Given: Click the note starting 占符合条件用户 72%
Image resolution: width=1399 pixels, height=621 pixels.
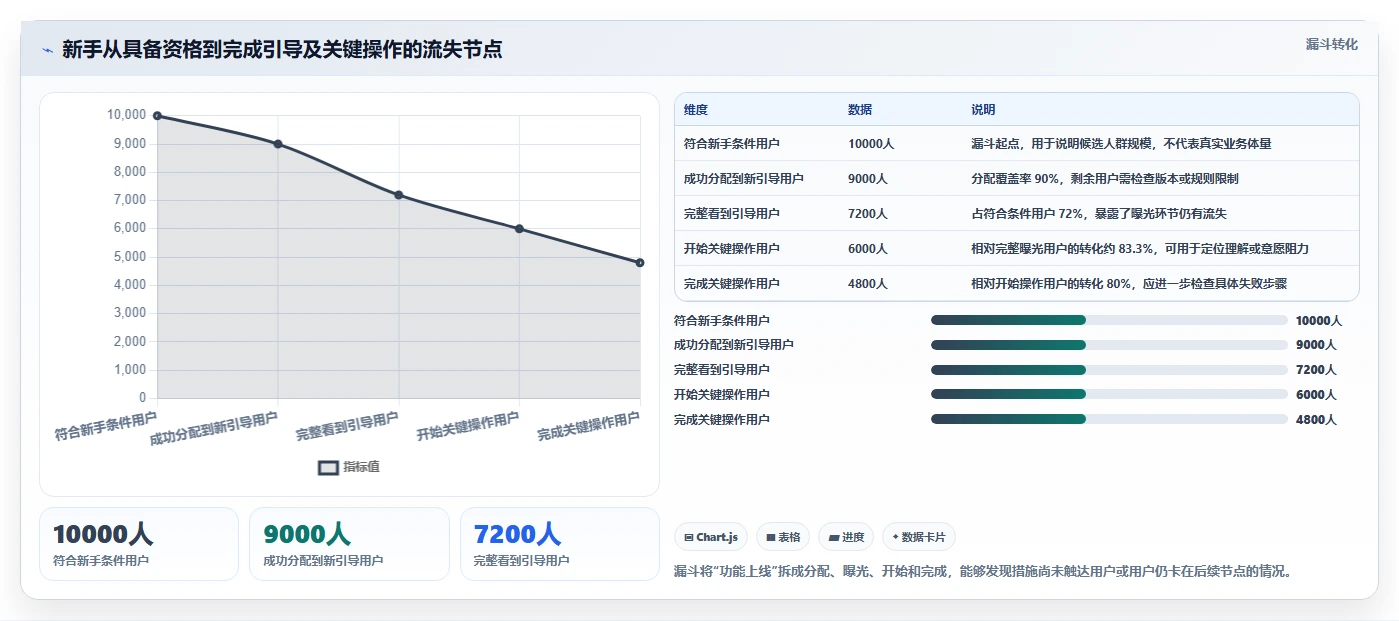Looking at the screenshot, I should [x=1099, y=214].
